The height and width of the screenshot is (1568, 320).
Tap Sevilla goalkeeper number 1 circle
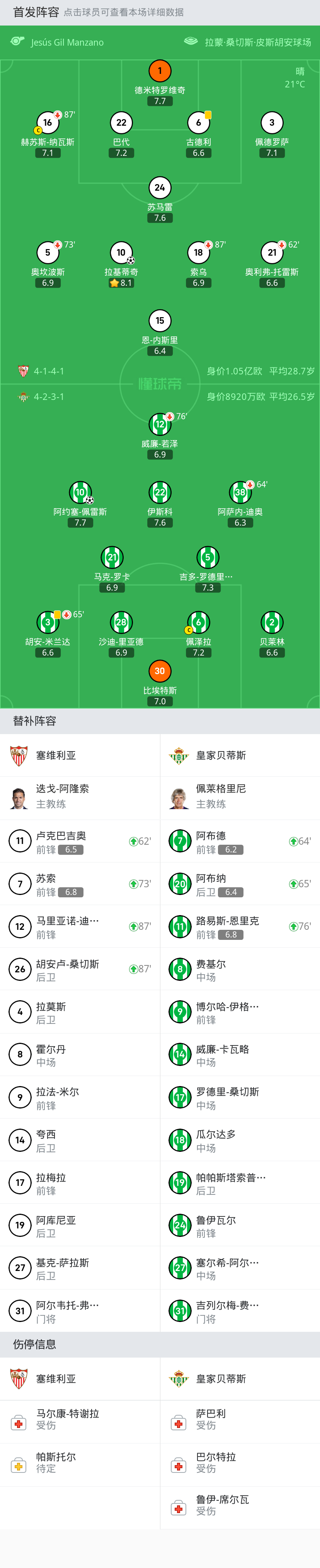pyautogui.click(x=160, y=71)
